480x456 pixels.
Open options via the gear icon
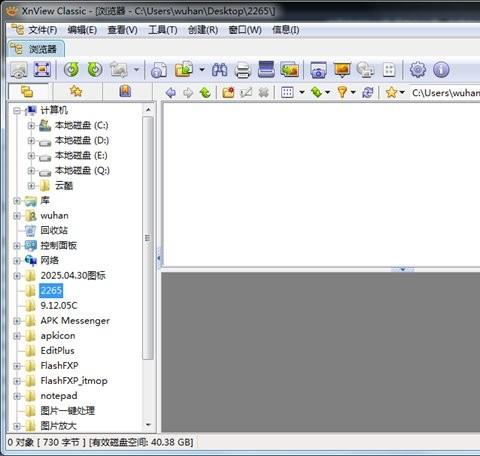pos(418,70)
